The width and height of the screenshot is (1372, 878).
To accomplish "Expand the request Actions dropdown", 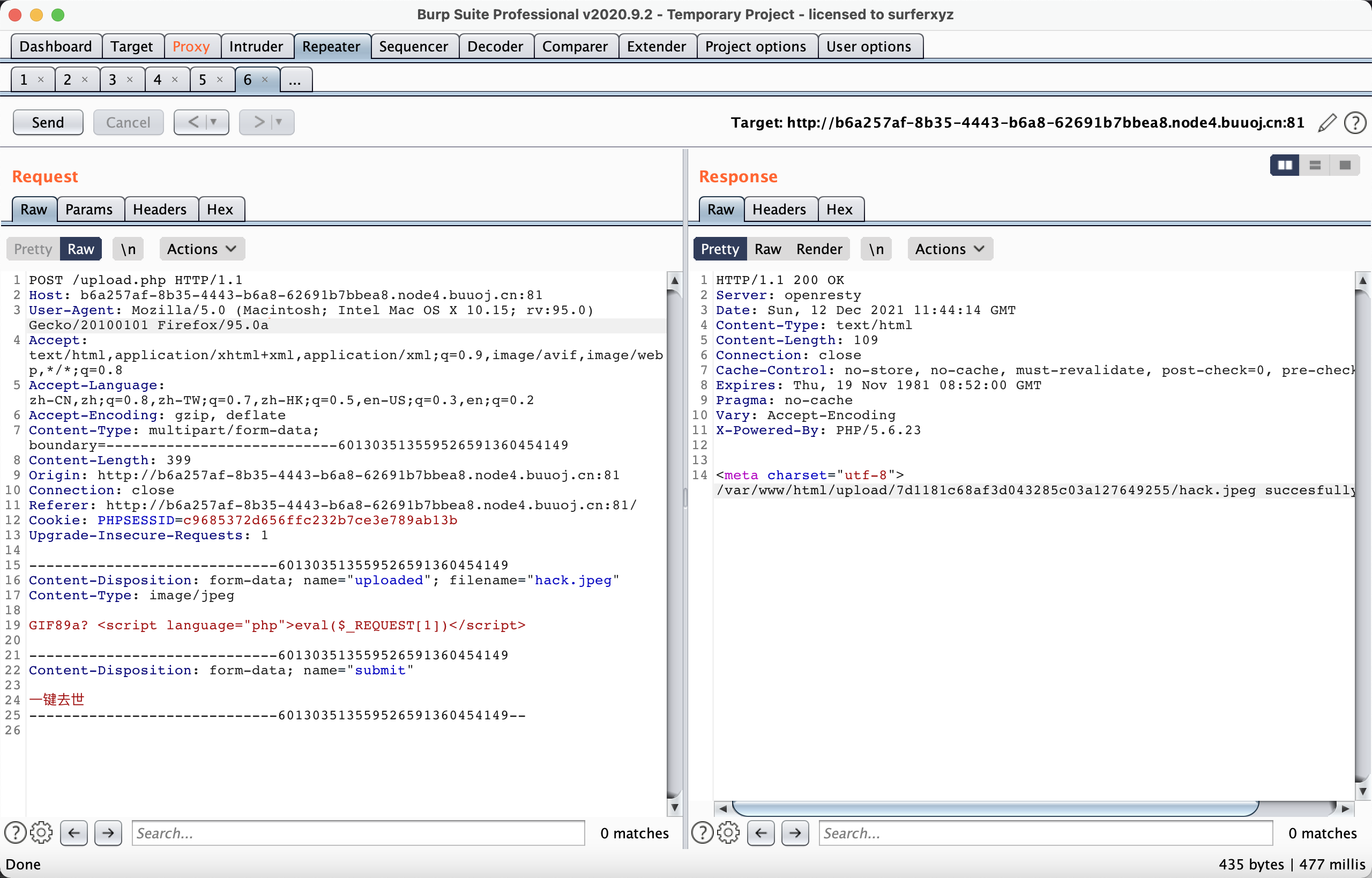I will (202, 249).
